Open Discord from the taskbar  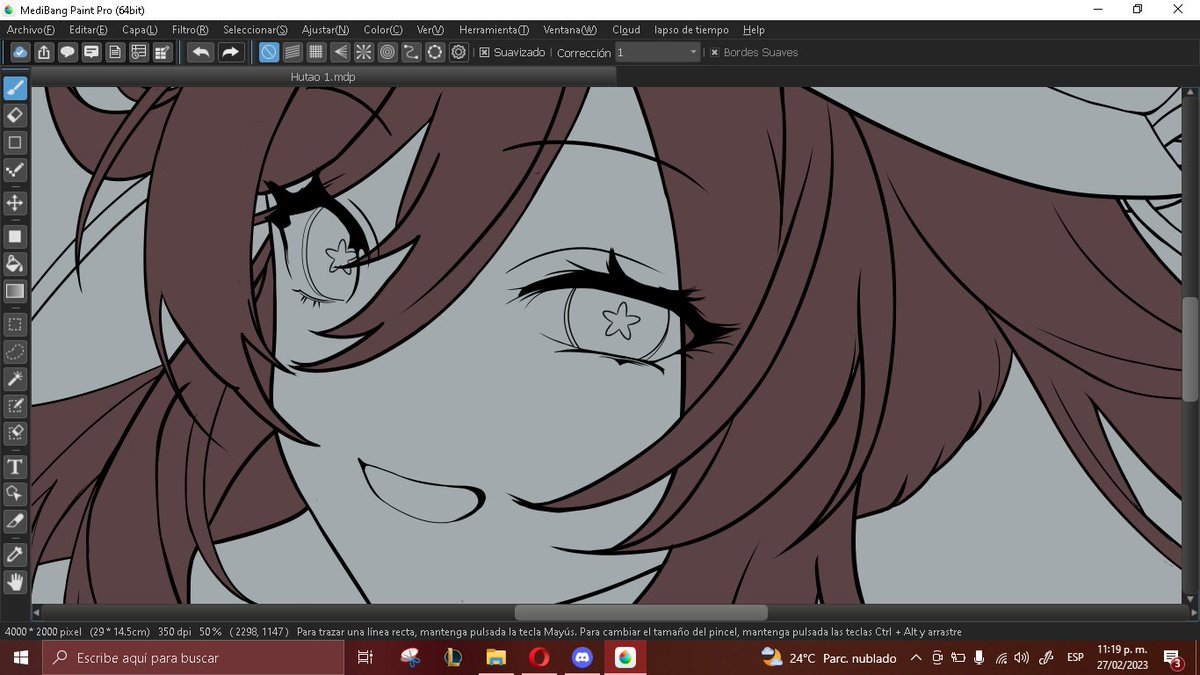coord(582,658)
